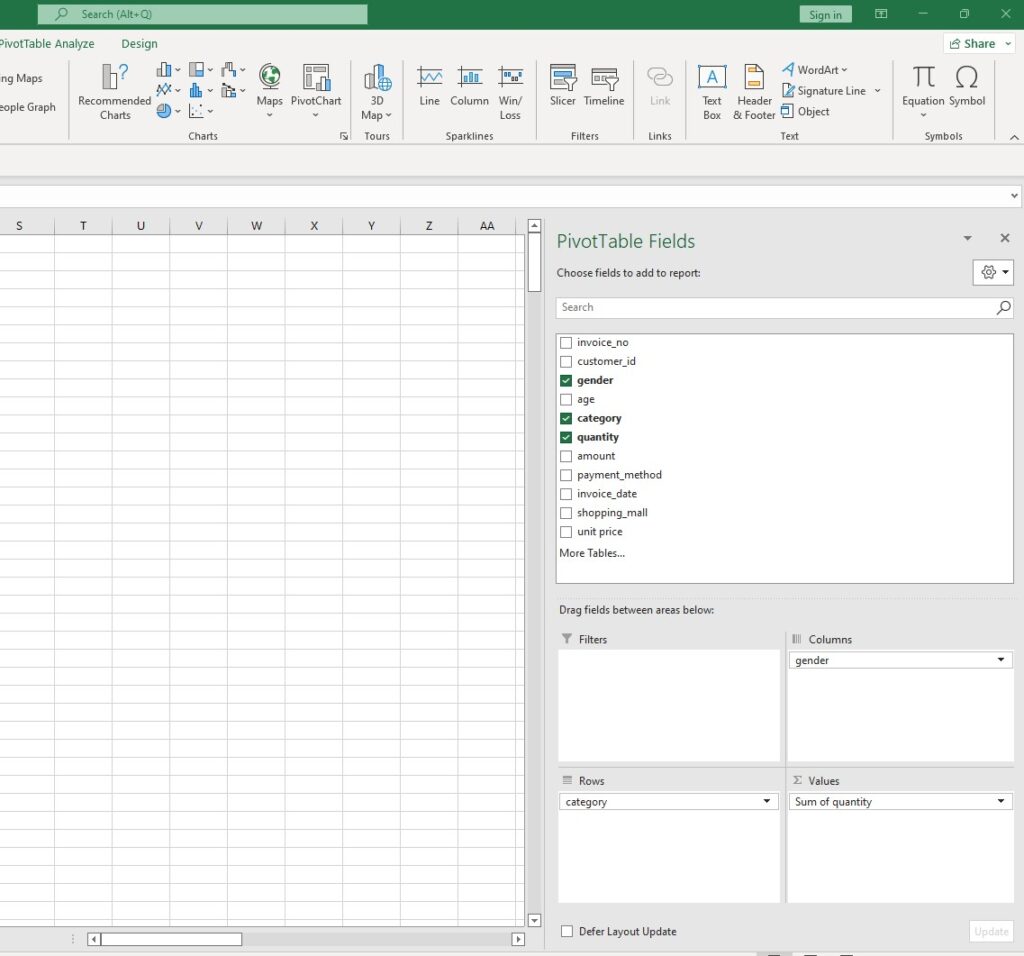Check the amount field checkbox
Screen dimensions: 1024x956
click(566, 456)
